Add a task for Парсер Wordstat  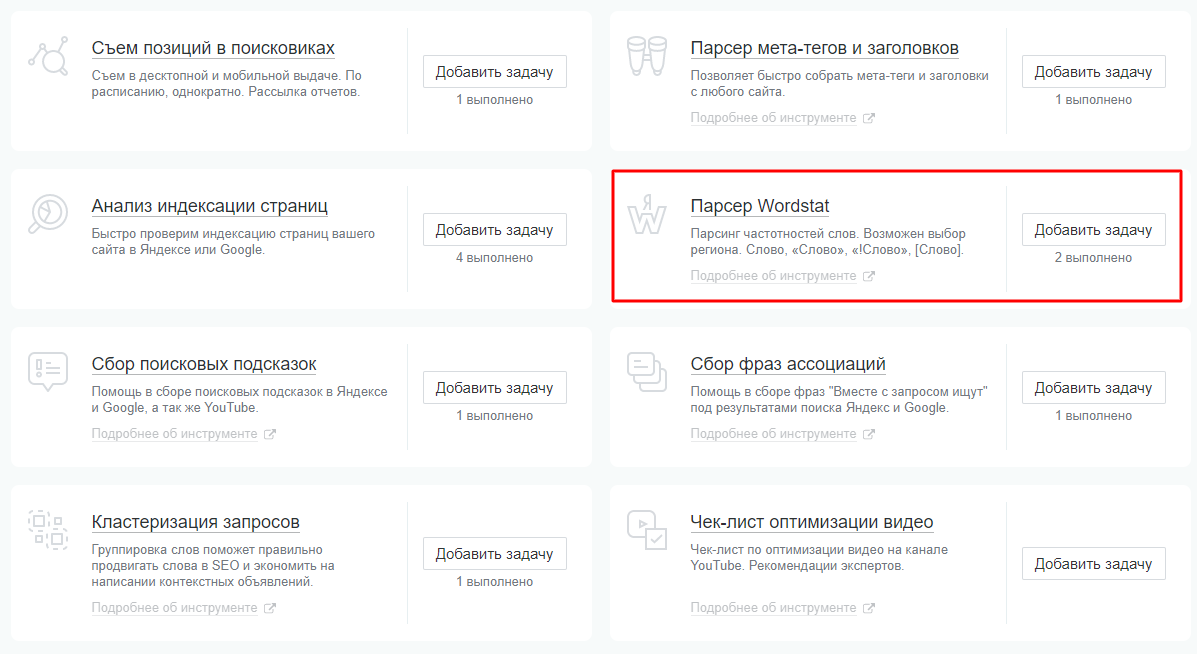[1093, 230]
